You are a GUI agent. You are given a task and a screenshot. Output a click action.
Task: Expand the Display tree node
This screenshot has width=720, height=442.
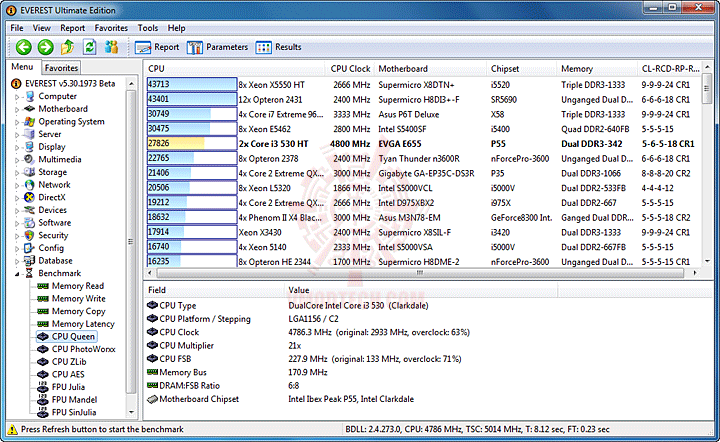click(x=17, y=147)
